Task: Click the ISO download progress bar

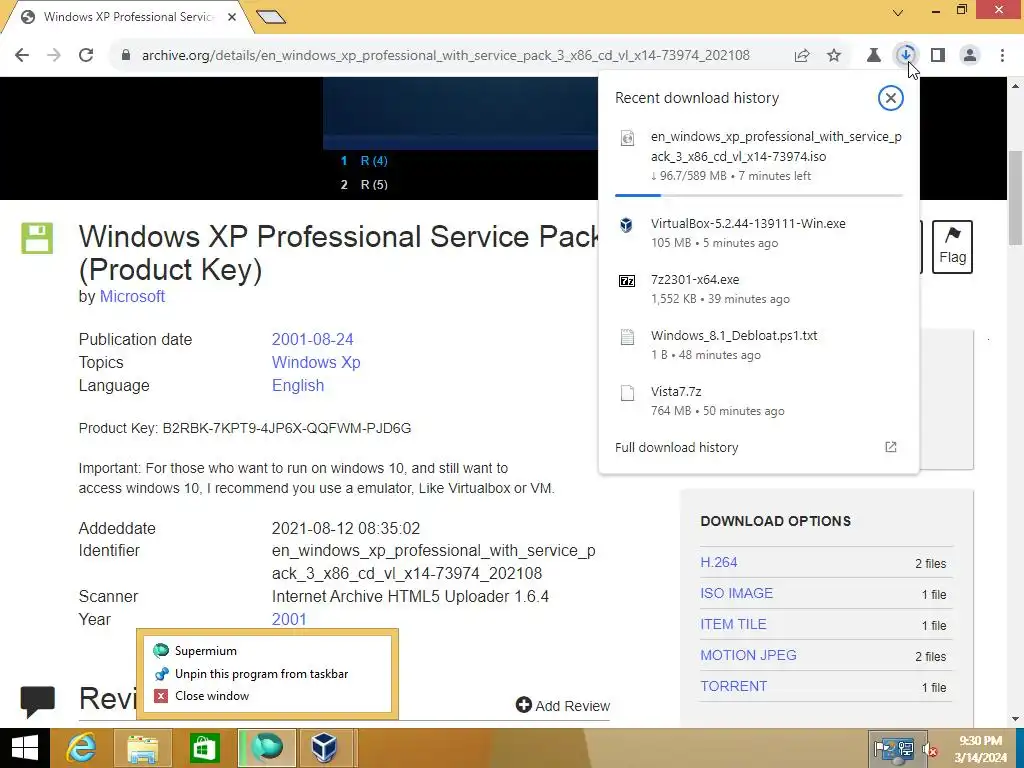Action: tap(759, 195)
